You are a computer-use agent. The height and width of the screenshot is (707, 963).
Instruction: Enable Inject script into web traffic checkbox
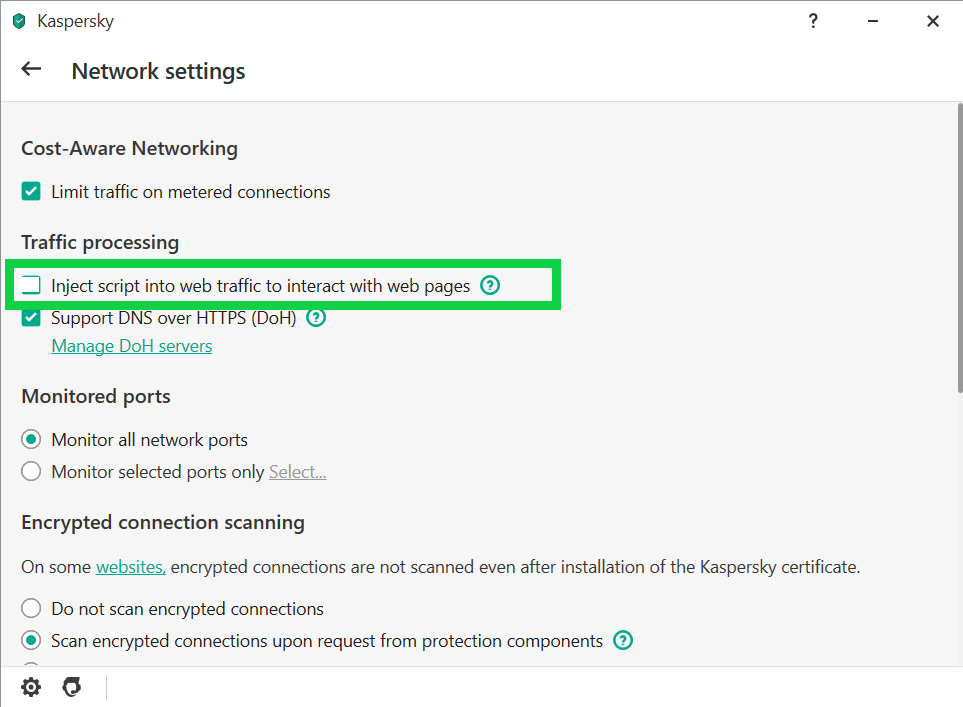click(x=32, y=286)
